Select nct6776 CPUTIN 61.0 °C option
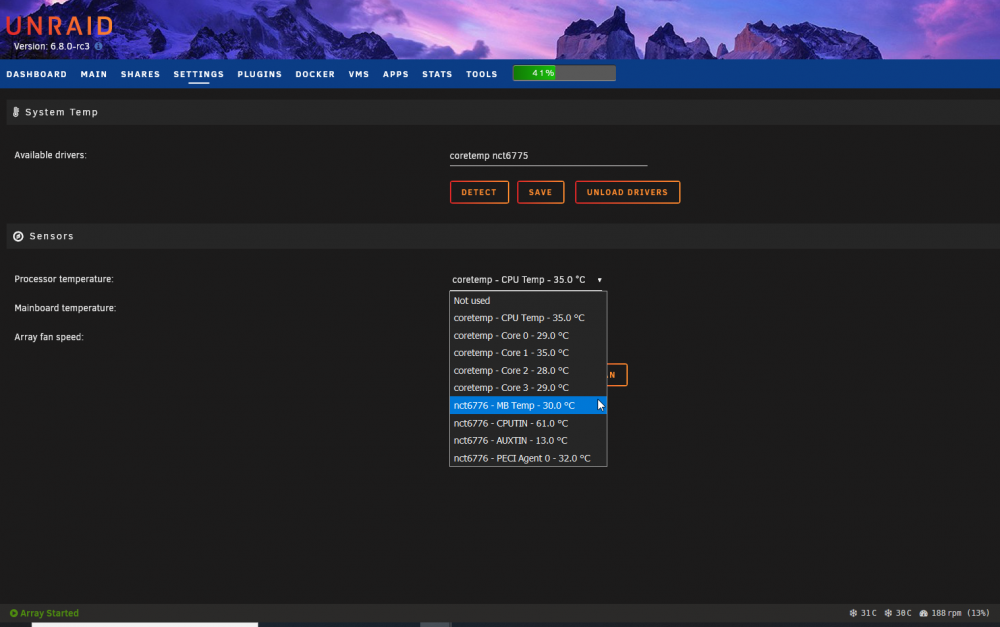Viewport: 1000px width, 627px height. coord(528,423)
